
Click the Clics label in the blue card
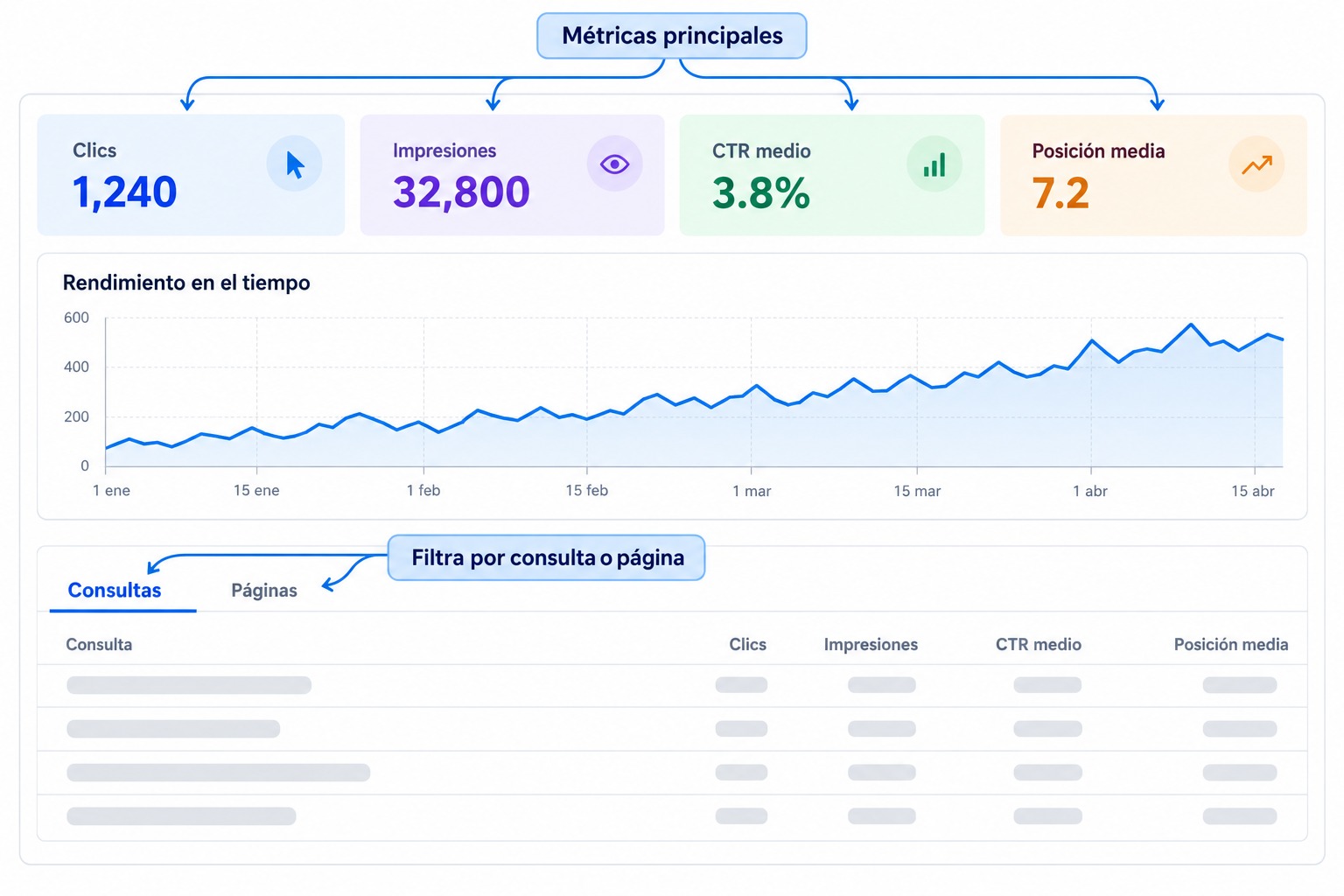coord(94,150)
